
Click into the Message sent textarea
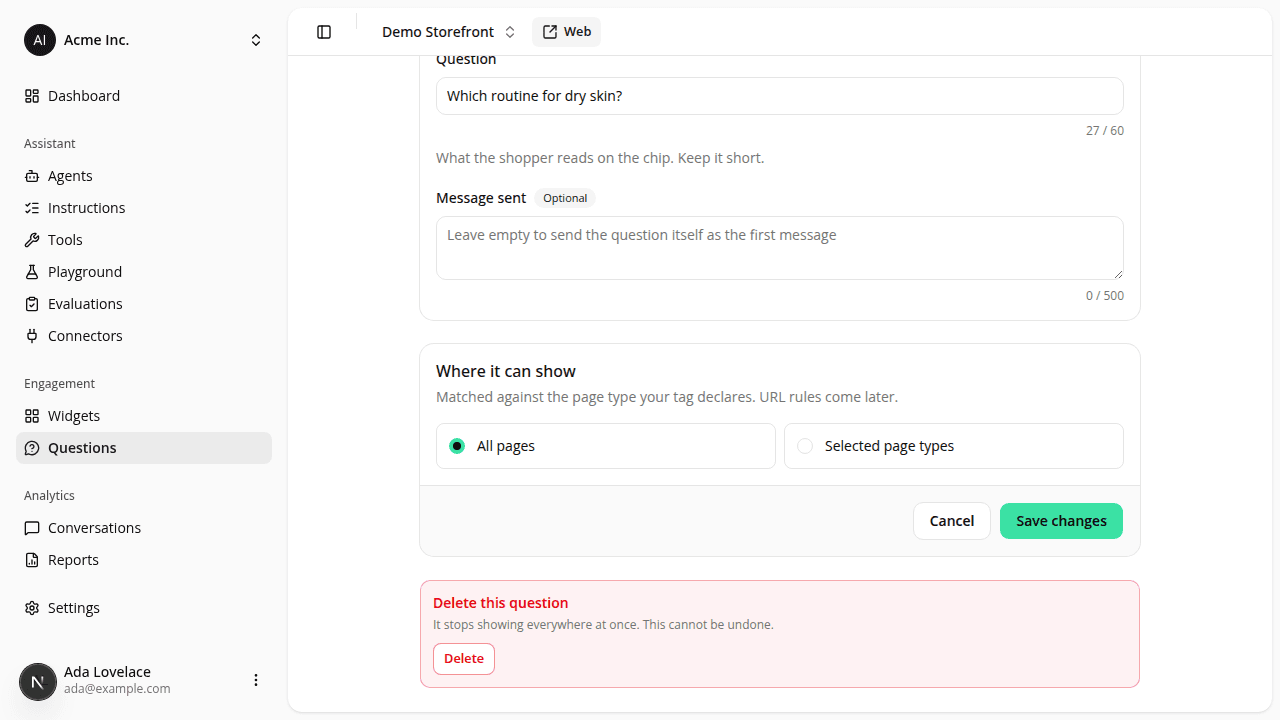click(x=780, y=248)
